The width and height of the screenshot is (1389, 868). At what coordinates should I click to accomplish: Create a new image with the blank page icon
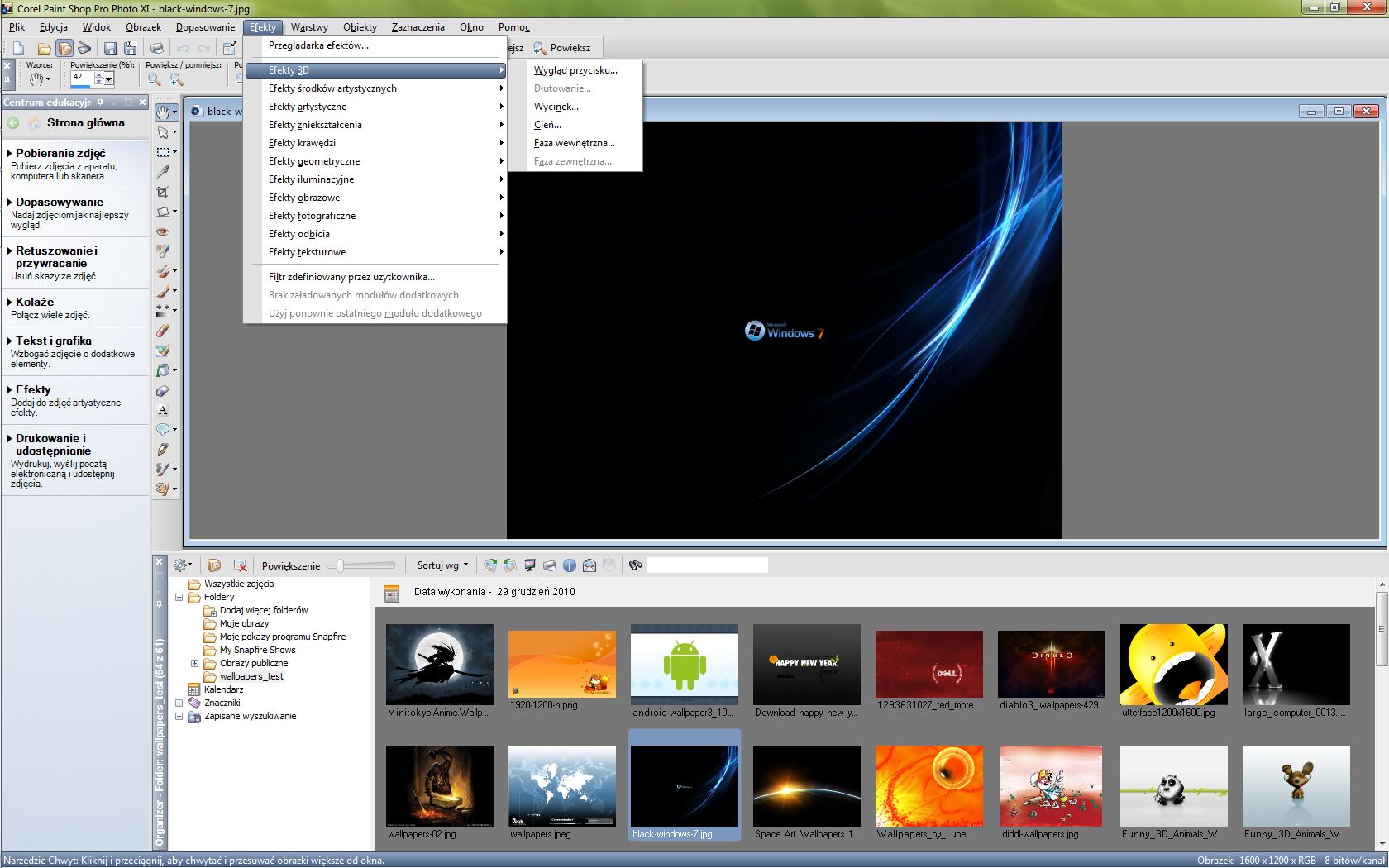tap(18, 48)
